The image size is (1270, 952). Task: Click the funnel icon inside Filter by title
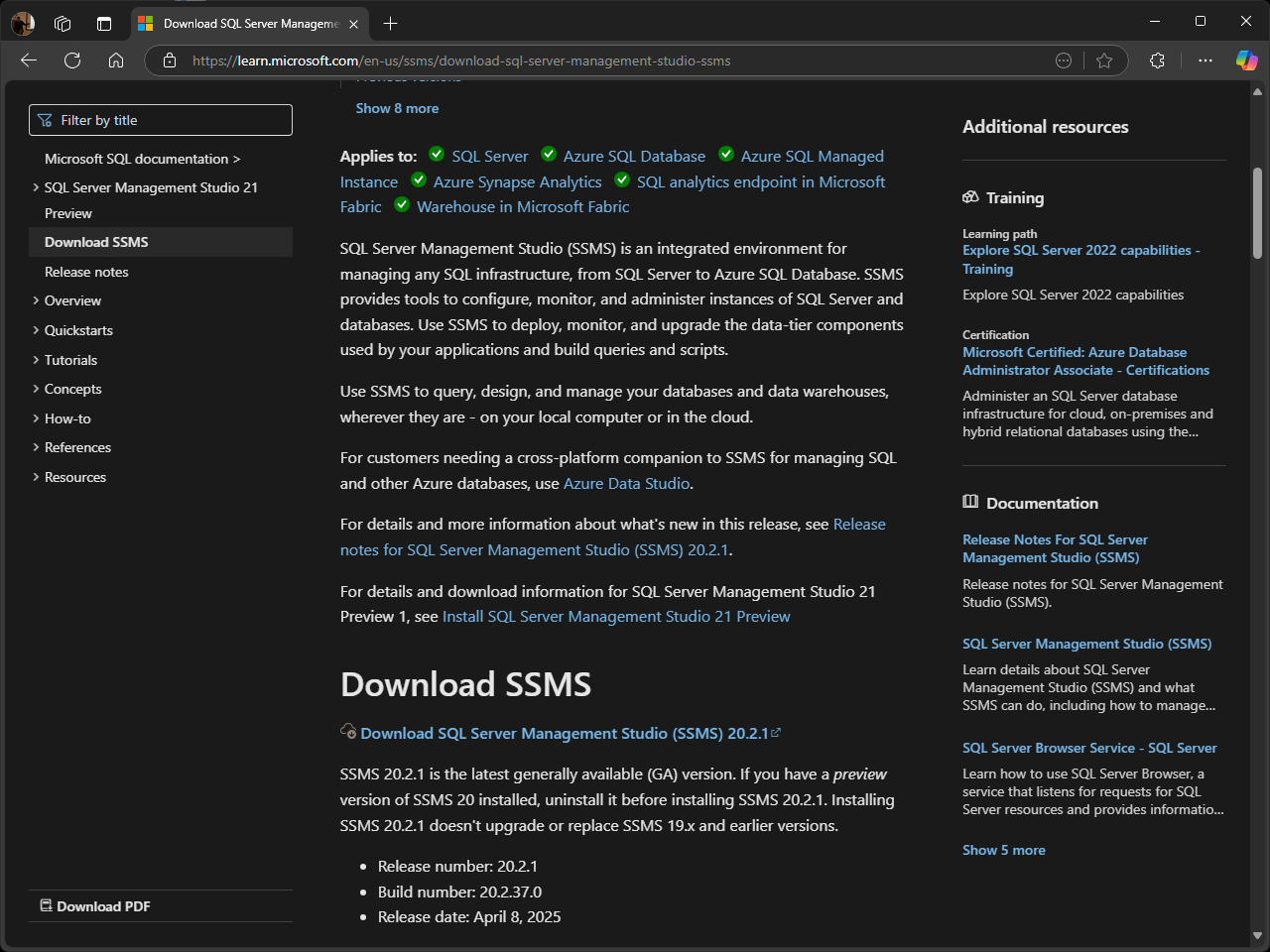coord(45,119)
